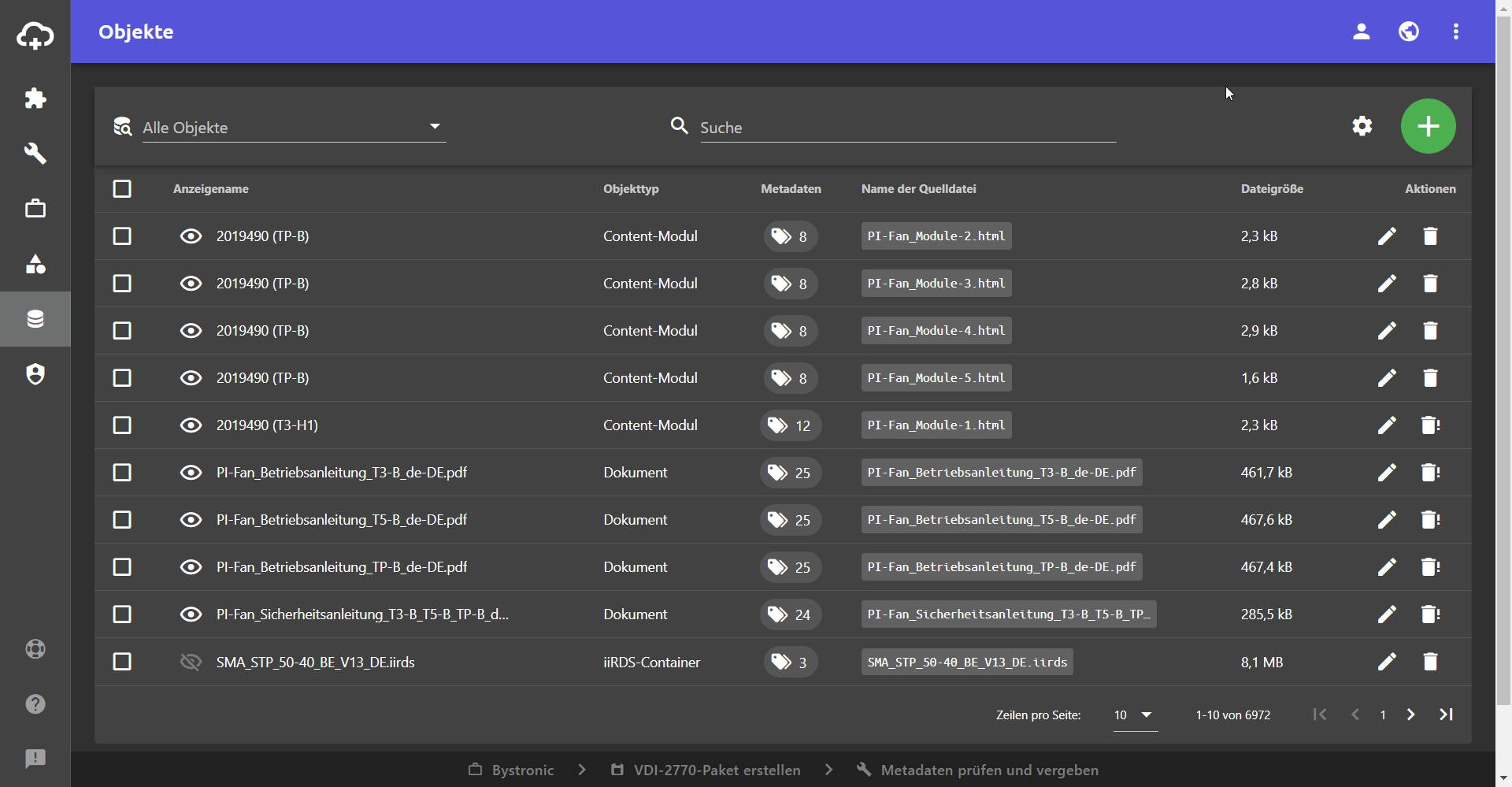Screen dimensions: 1512x787
Task: Open the shapes sidebar icon
Action: click(x=35, y=264)
